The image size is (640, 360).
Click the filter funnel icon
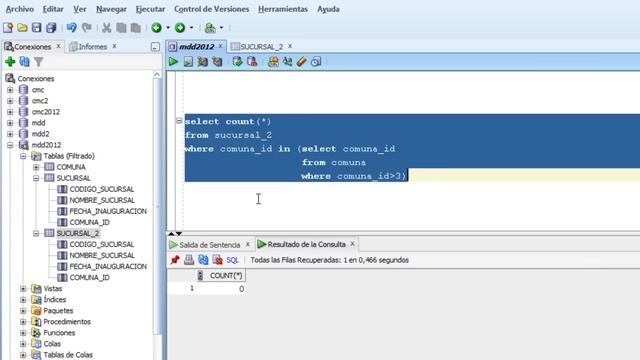point(39,62)
